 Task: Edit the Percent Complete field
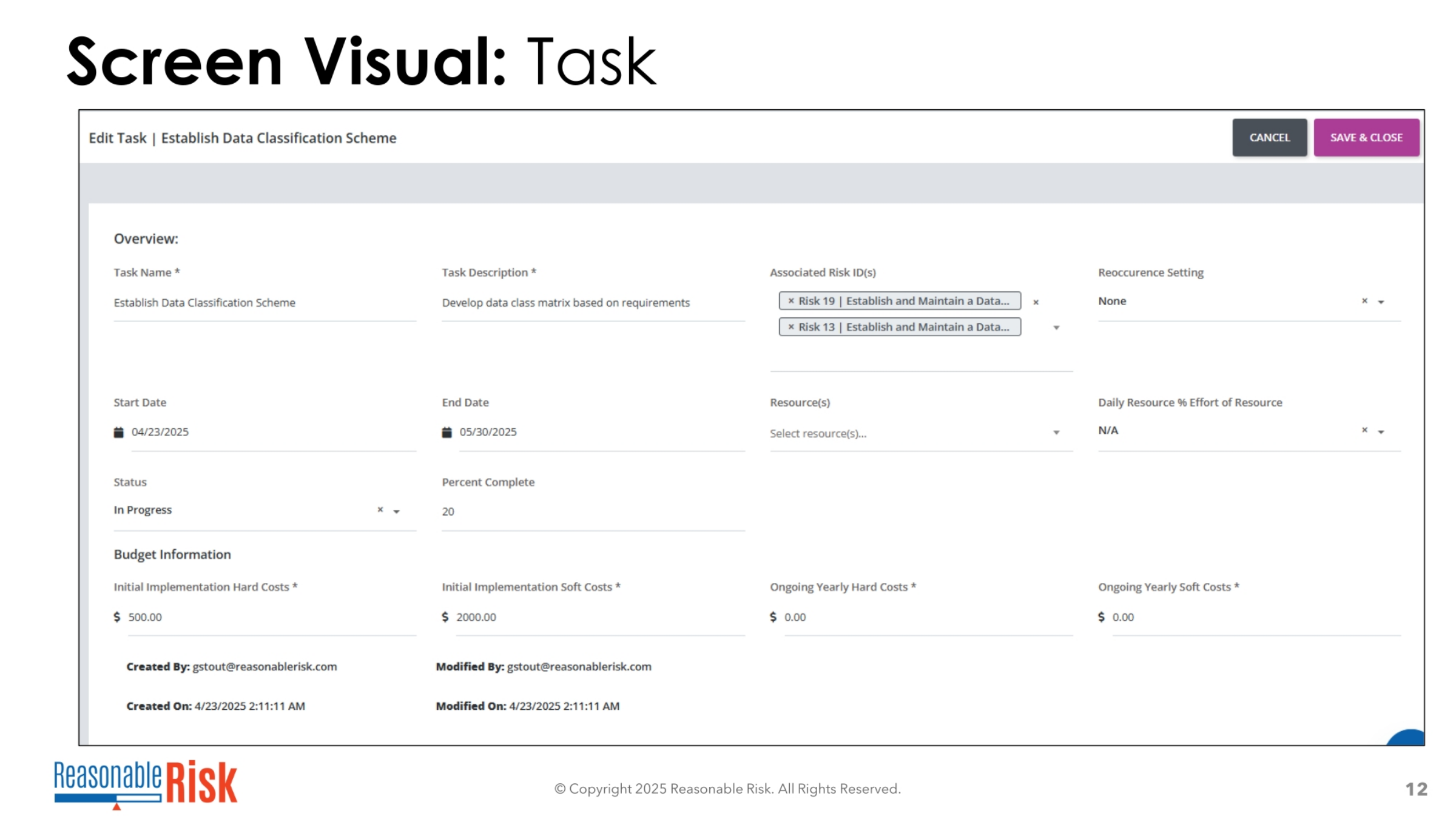pos(593,512)
